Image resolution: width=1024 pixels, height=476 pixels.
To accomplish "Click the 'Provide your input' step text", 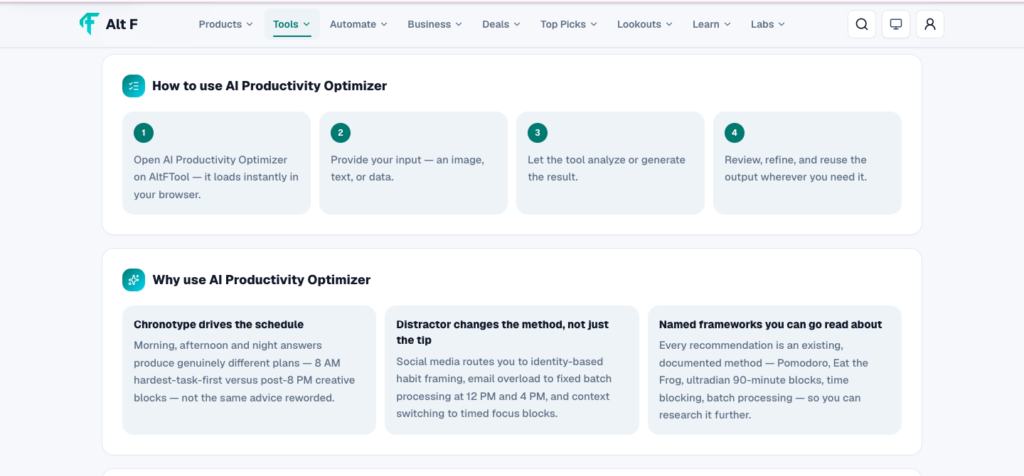I will coord(408,168).
